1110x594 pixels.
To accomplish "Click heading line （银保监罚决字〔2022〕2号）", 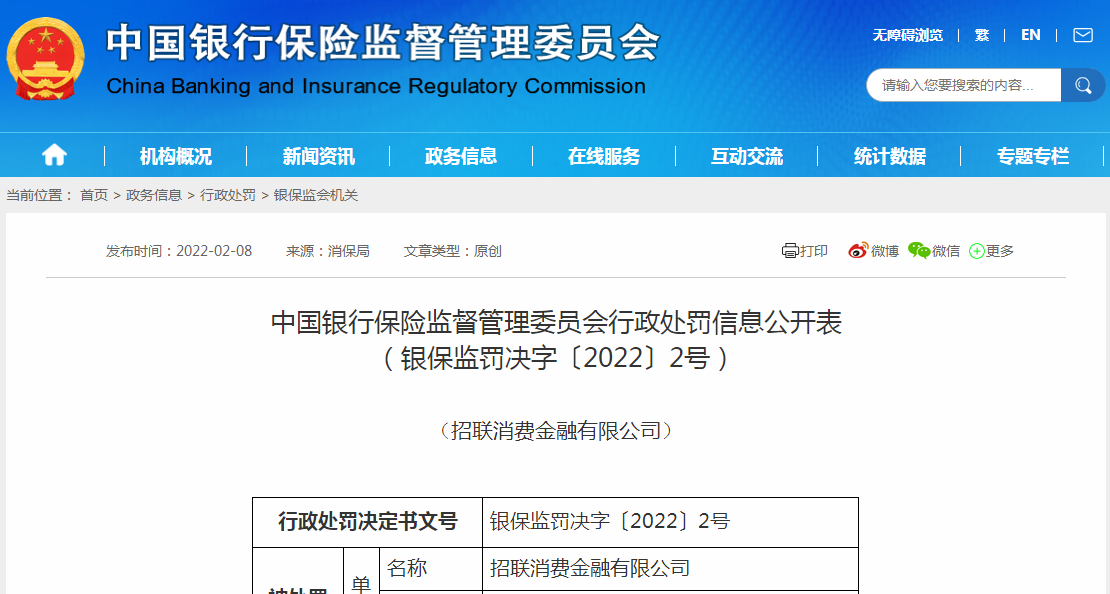I will (x=556, y=358).
